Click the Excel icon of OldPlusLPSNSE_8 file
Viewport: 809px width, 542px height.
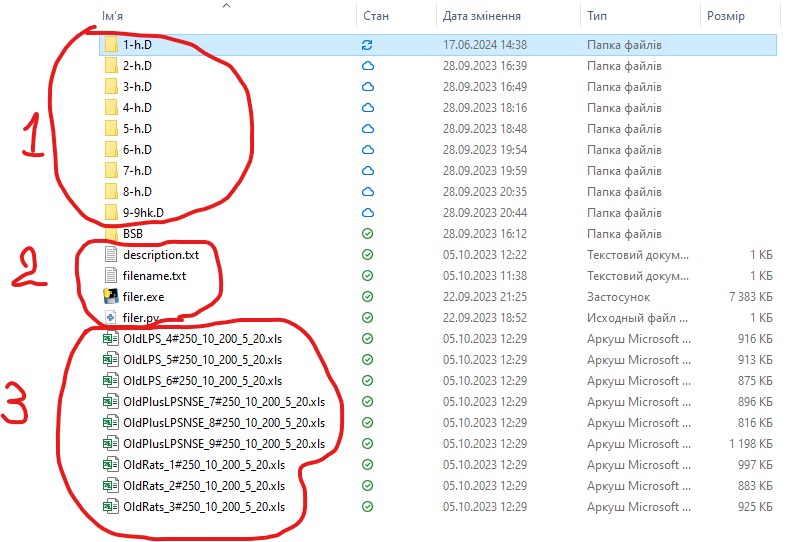(x=111, y=423)
